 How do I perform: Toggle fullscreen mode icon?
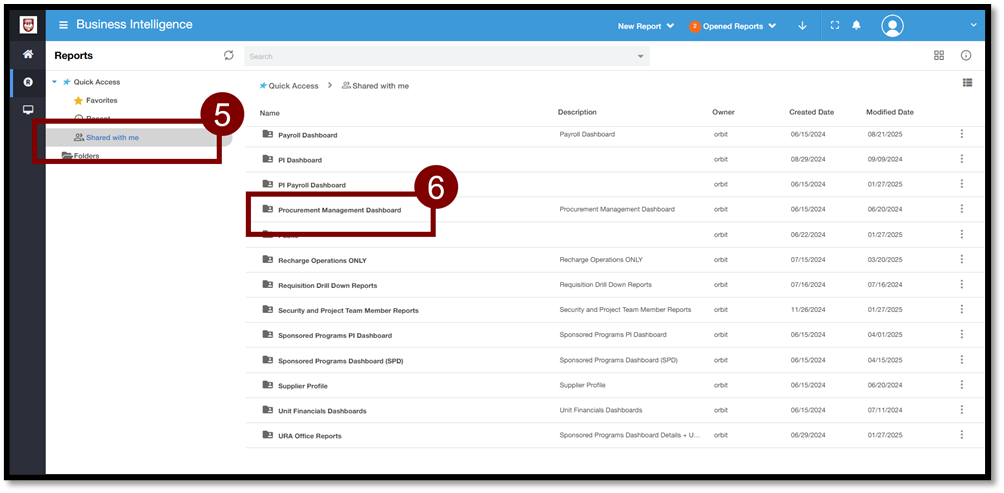[835, 26]
